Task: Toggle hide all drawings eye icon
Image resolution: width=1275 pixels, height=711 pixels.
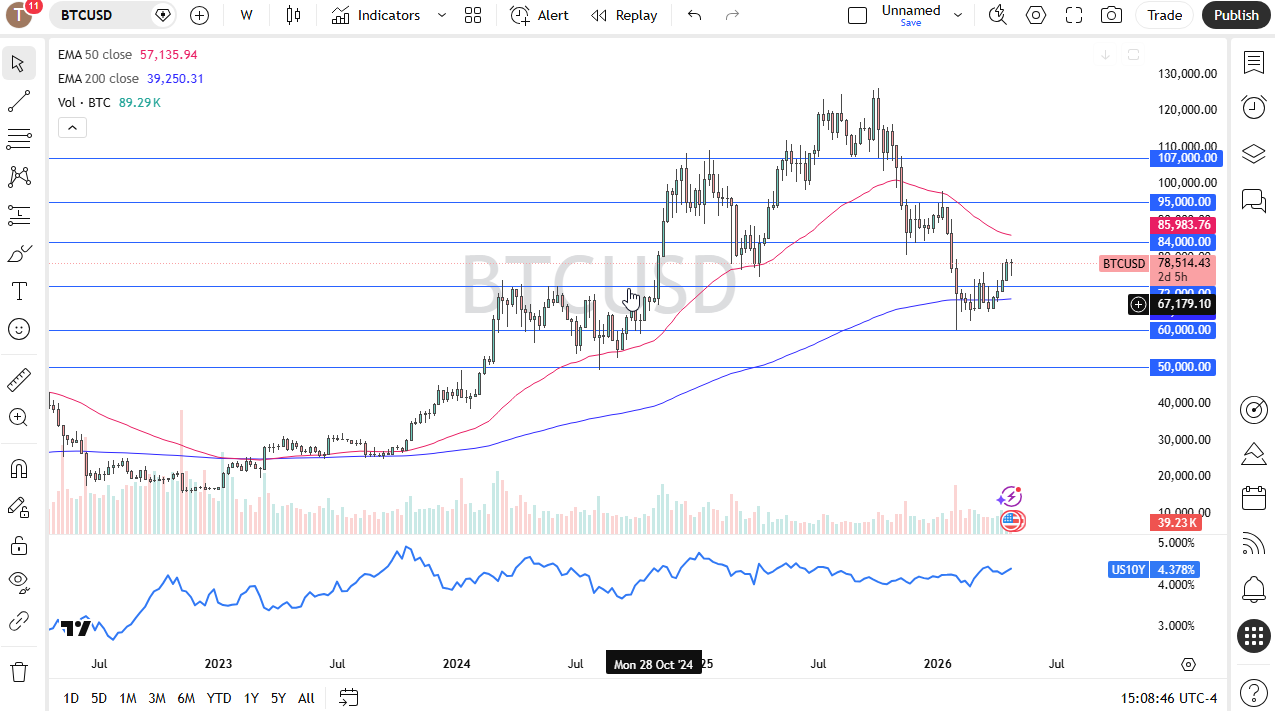Action: (18, 583)
